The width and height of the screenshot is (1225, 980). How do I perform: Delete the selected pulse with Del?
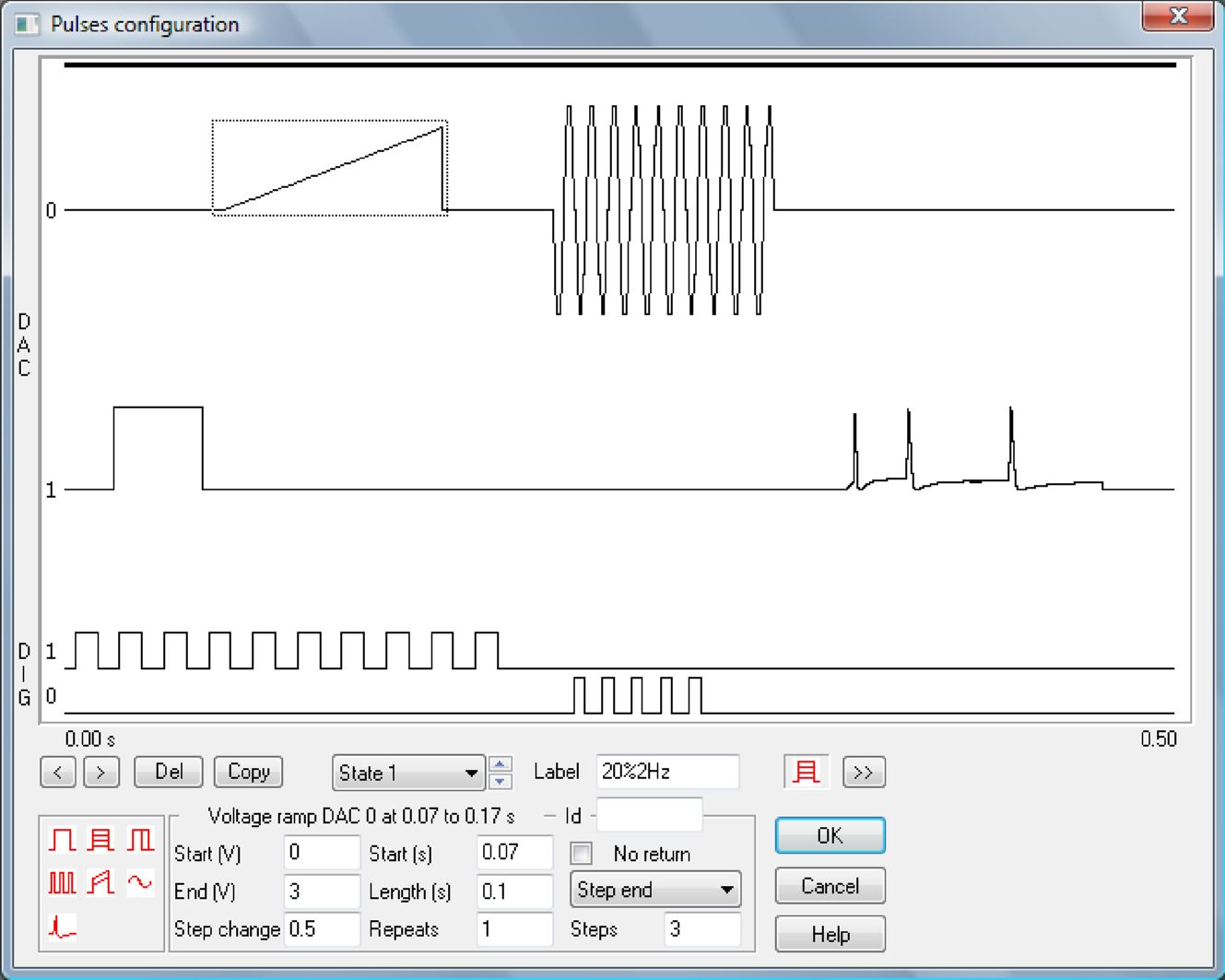[168, 772]
